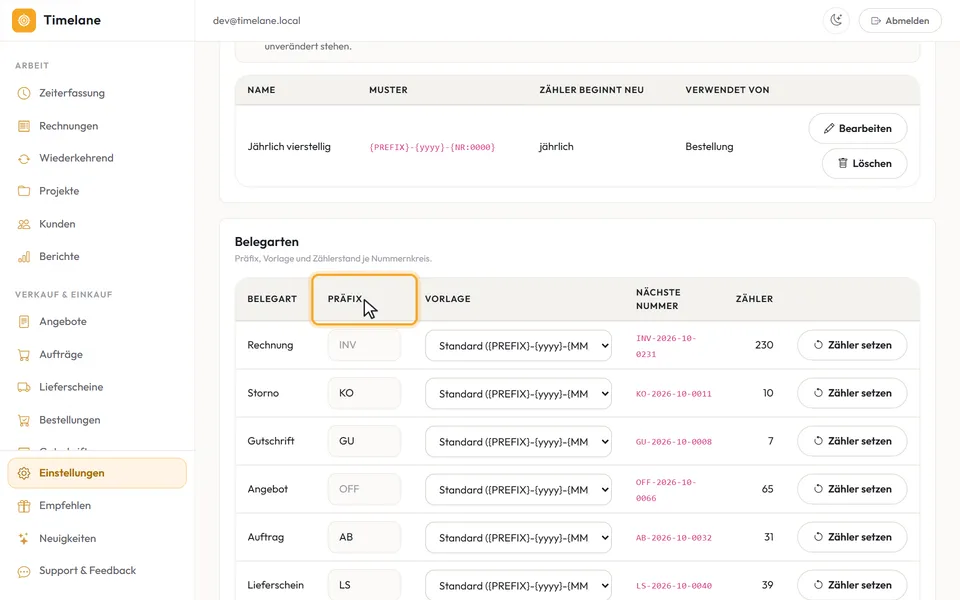This screenshot has height=600, width=960.
Task: Click Zähler setzen for Auftrag row
Action: coord(852,537)
